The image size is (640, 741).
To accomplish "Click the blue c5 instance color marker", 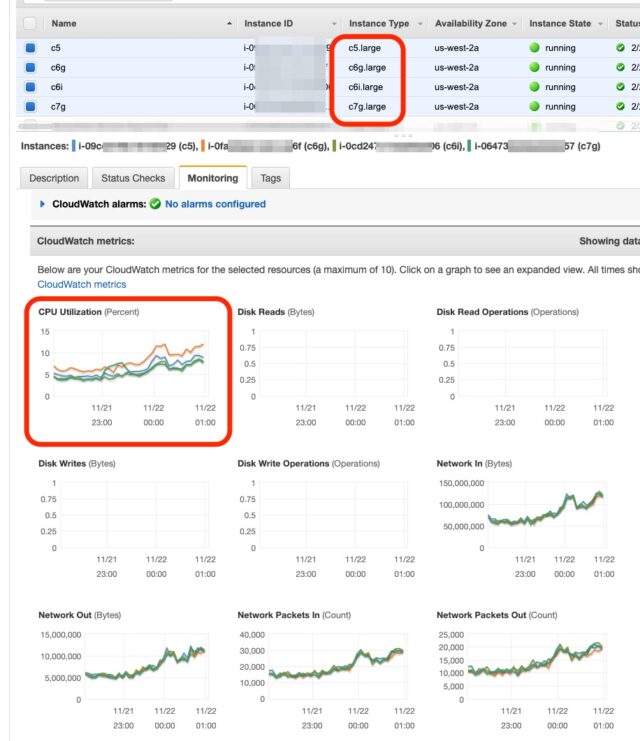I will point(74,146).
